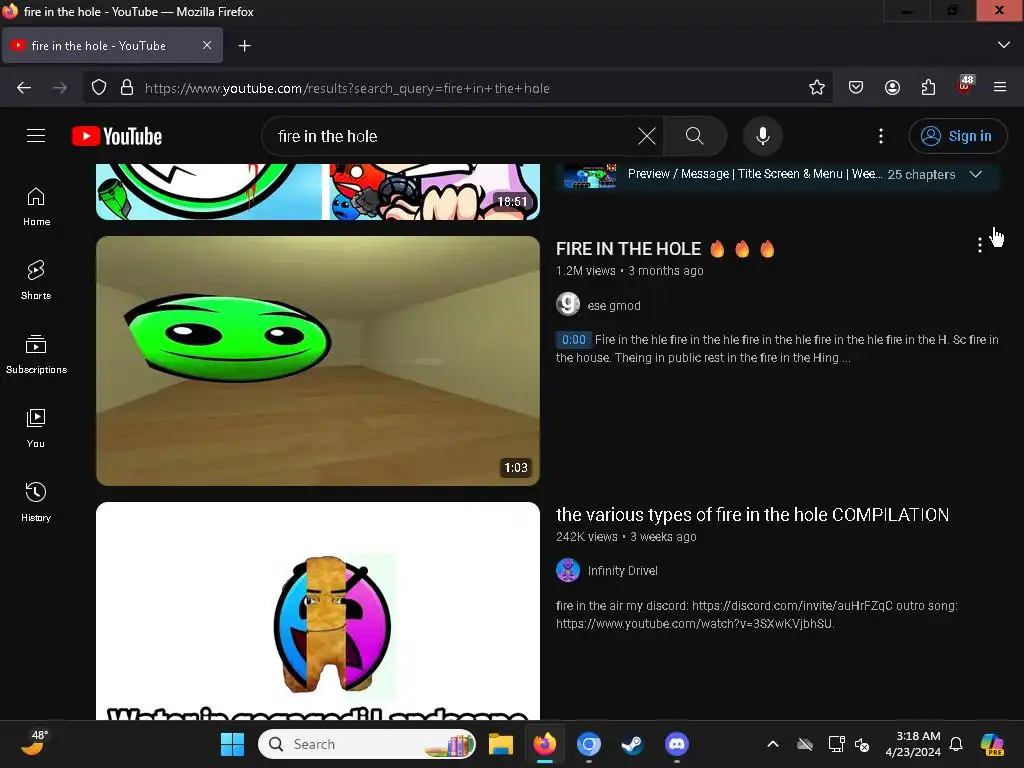The image size is (1024, 768).
Task: Open the various types of fire compilation title
Action: [752, 515]
